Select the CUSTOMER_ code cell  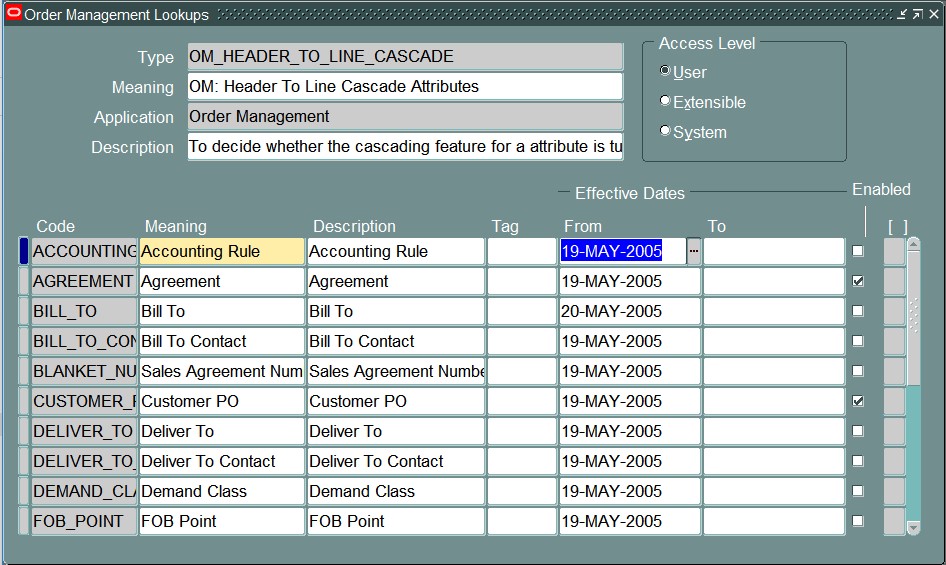(84, 401)
